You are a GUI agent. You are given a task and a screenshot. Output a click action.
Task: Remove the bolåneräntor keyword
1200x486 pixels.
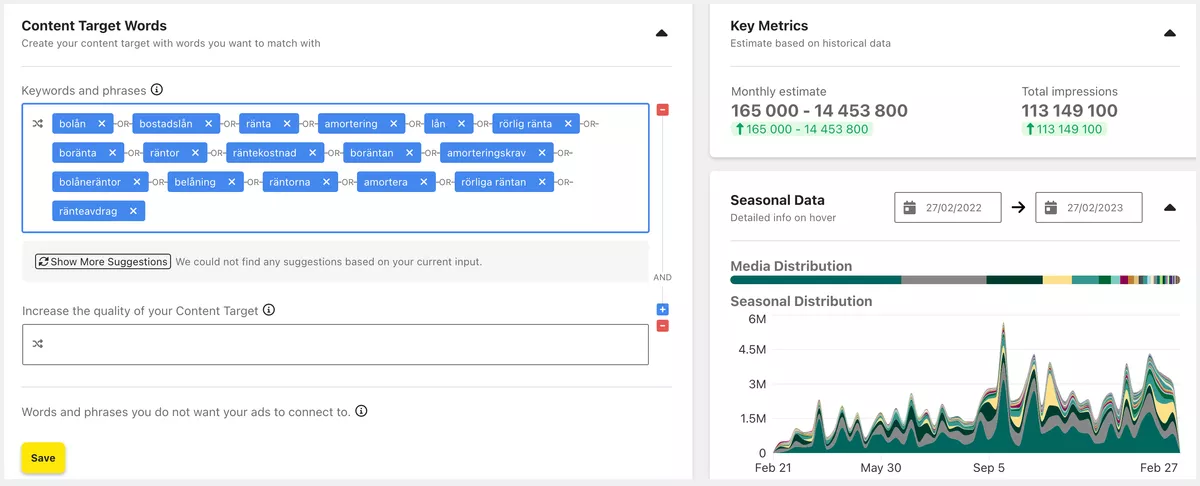click(136, 182)
